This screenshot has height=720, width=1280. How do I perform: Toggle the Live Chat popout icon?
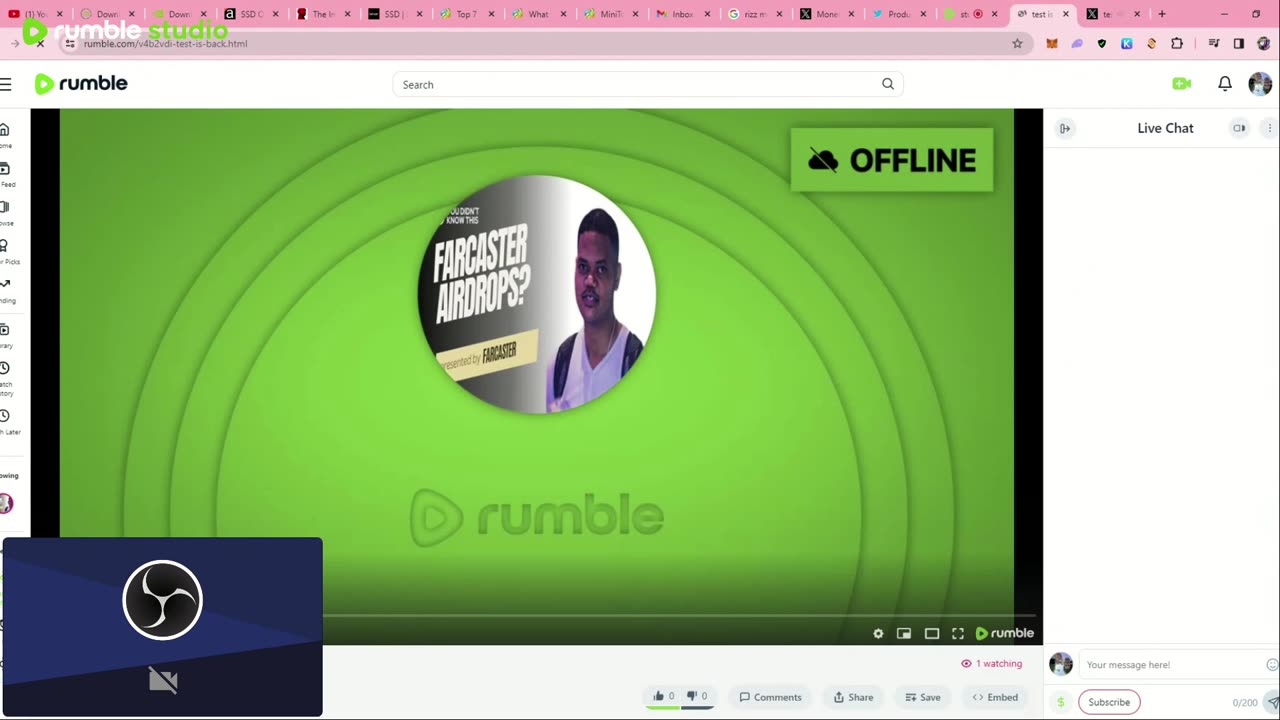pos(1239,128)
